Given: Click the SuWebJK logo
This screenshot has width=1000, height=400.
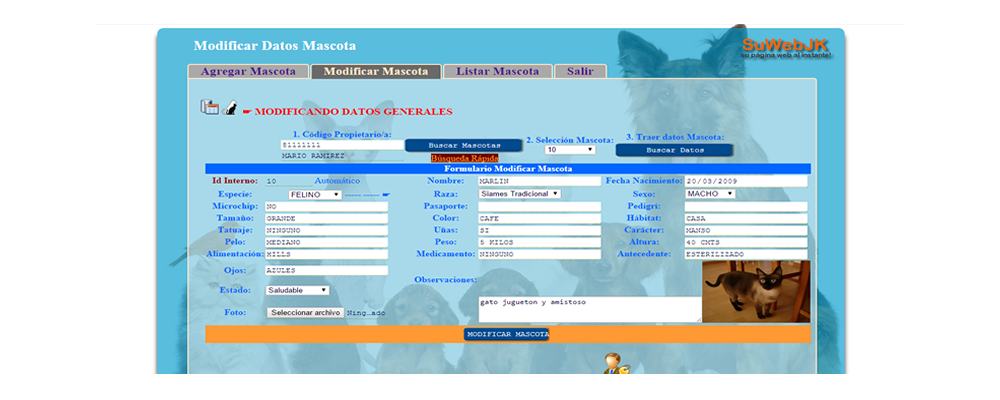Looking at the screenshot, I should tap(787, 46).
